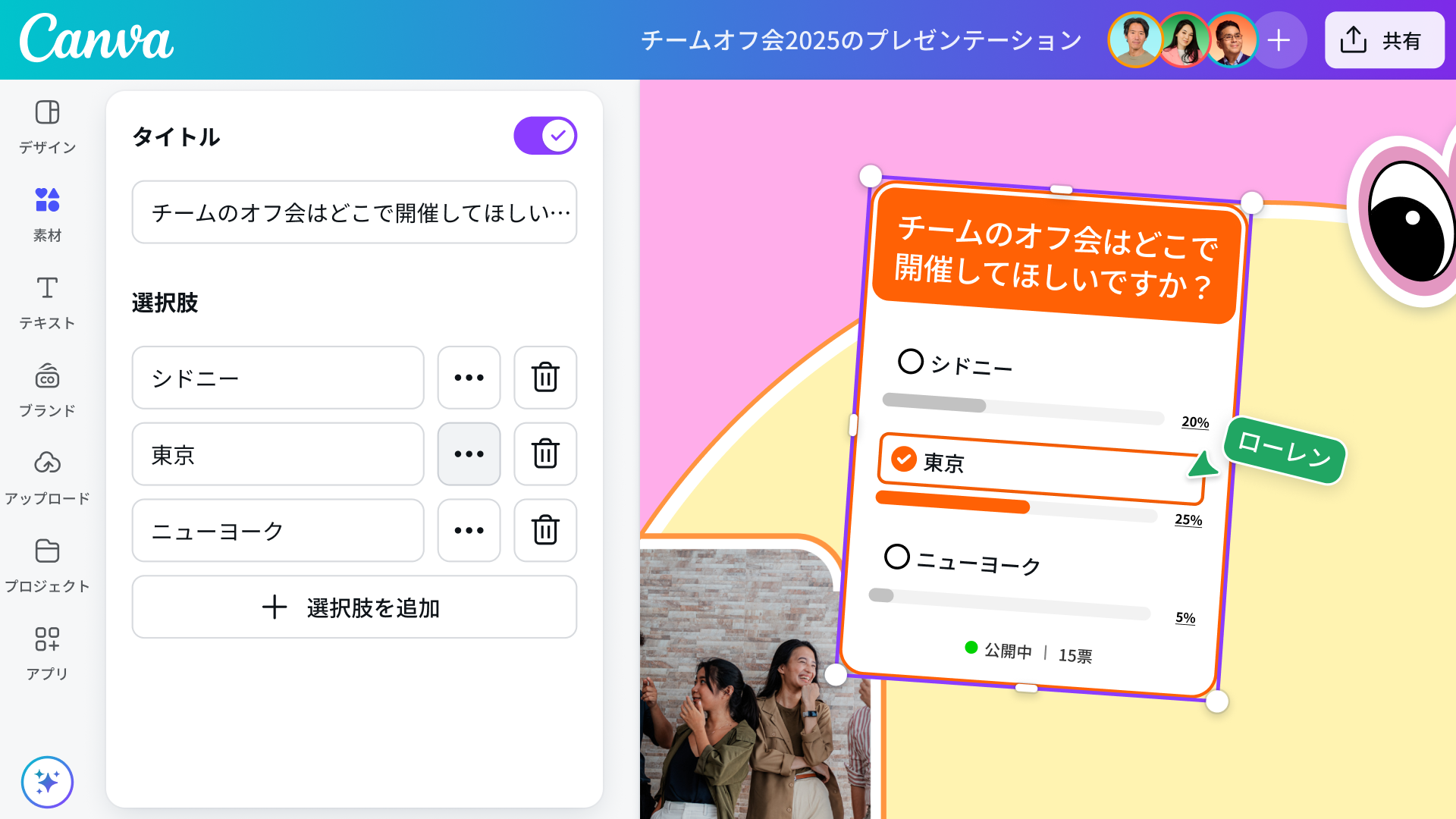The image size is (1456, 819).
Task: Select the シドニー radio button in poll
Action: 910,361
